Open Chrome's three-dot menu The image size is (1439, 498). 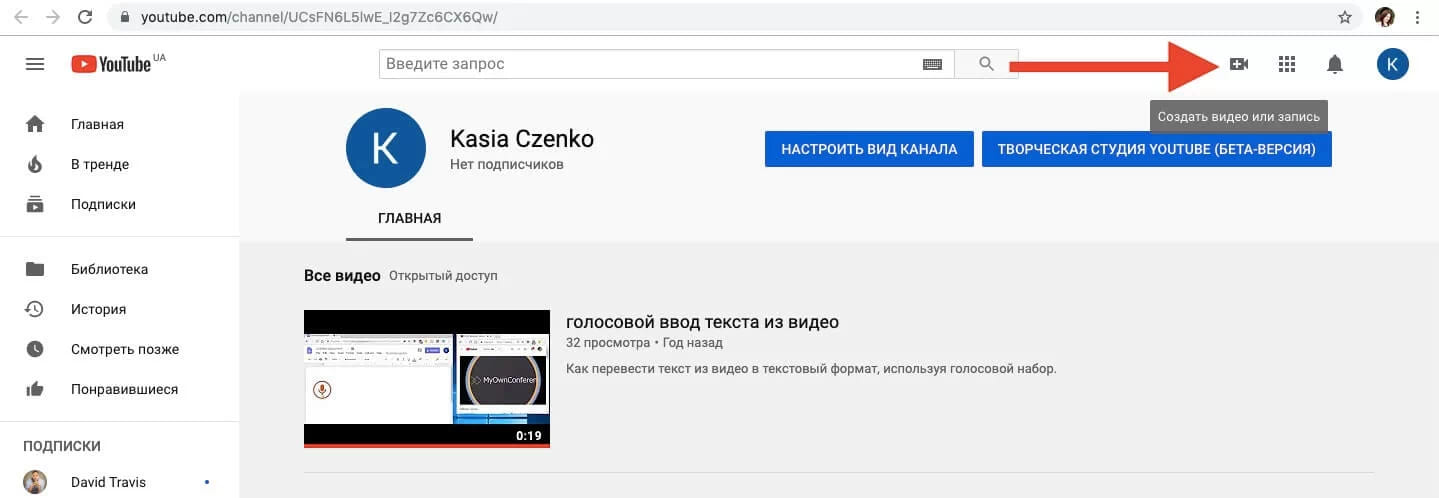coord(1417,17)
